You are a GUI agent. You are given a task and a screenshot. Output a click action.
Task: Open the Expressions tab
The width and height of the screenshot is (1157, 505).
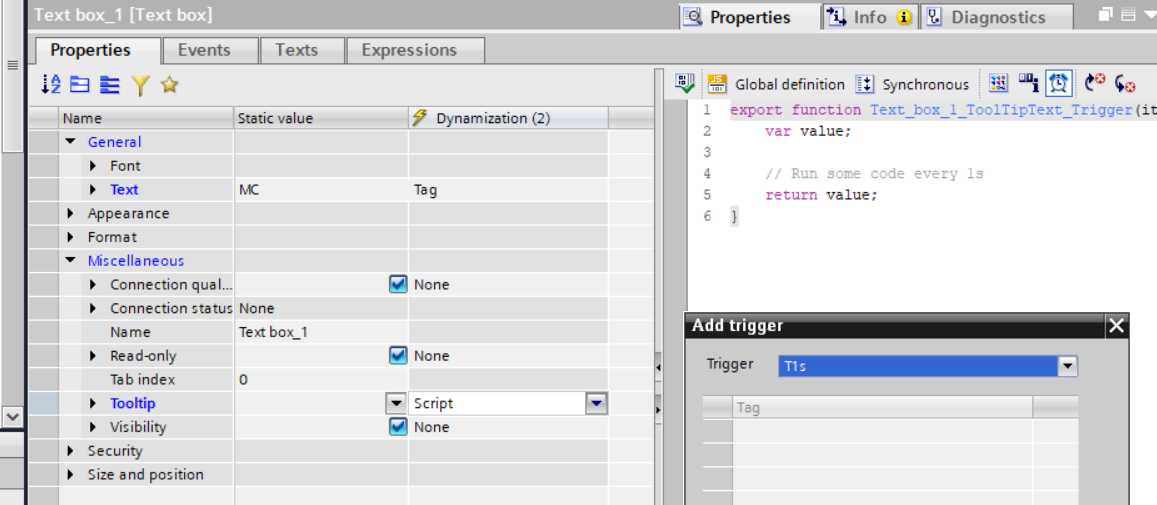(409, 50)
